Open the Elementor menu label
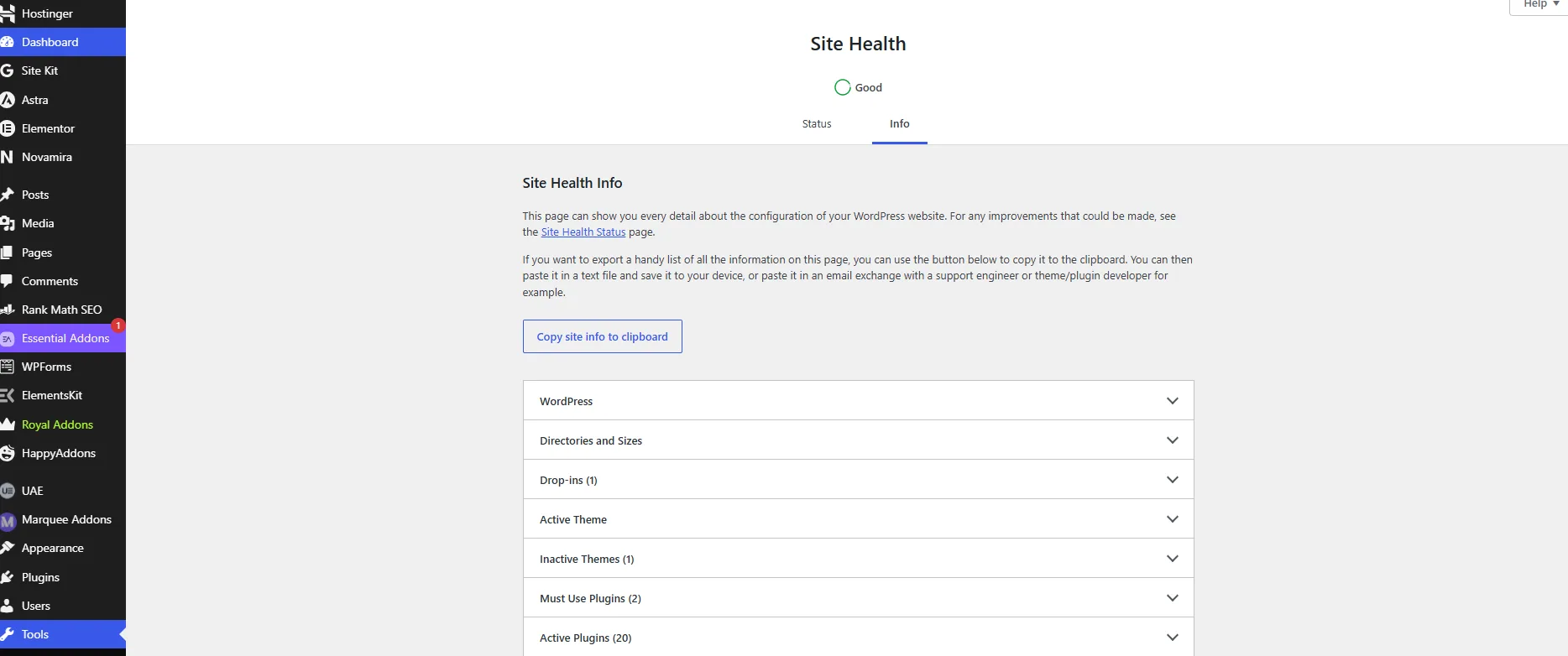 [x=49, y=128]
